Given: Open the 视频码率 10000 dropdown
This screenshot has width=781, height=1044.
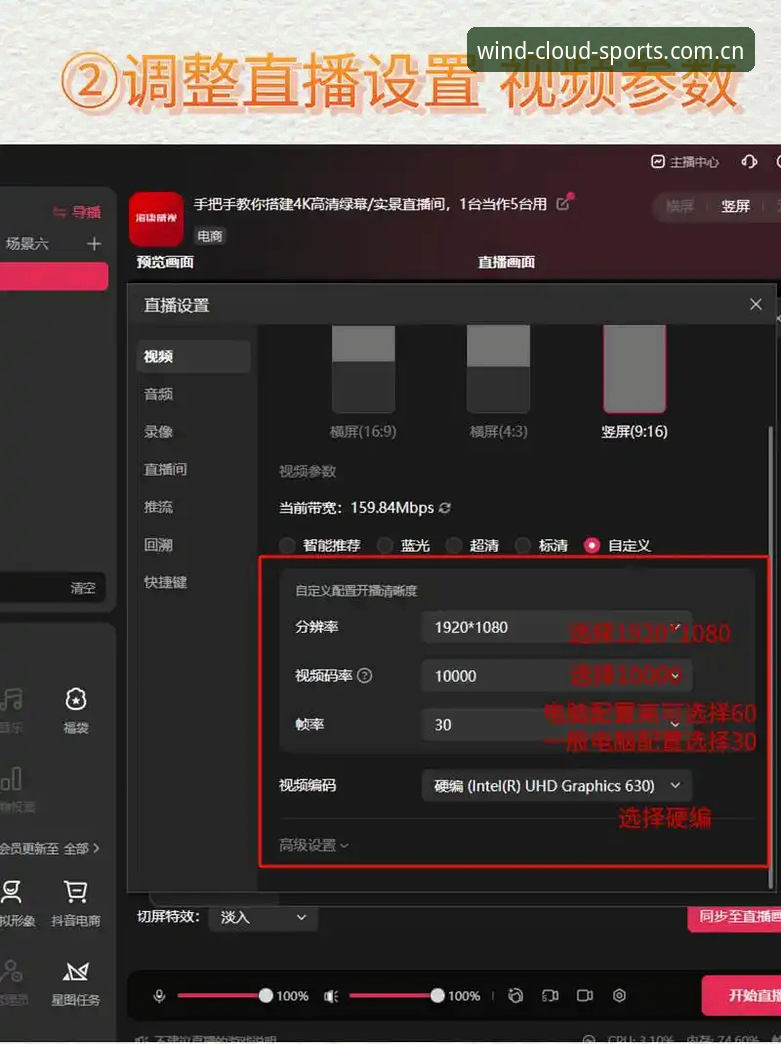Looking at the screenshot, I should [557, 676].
